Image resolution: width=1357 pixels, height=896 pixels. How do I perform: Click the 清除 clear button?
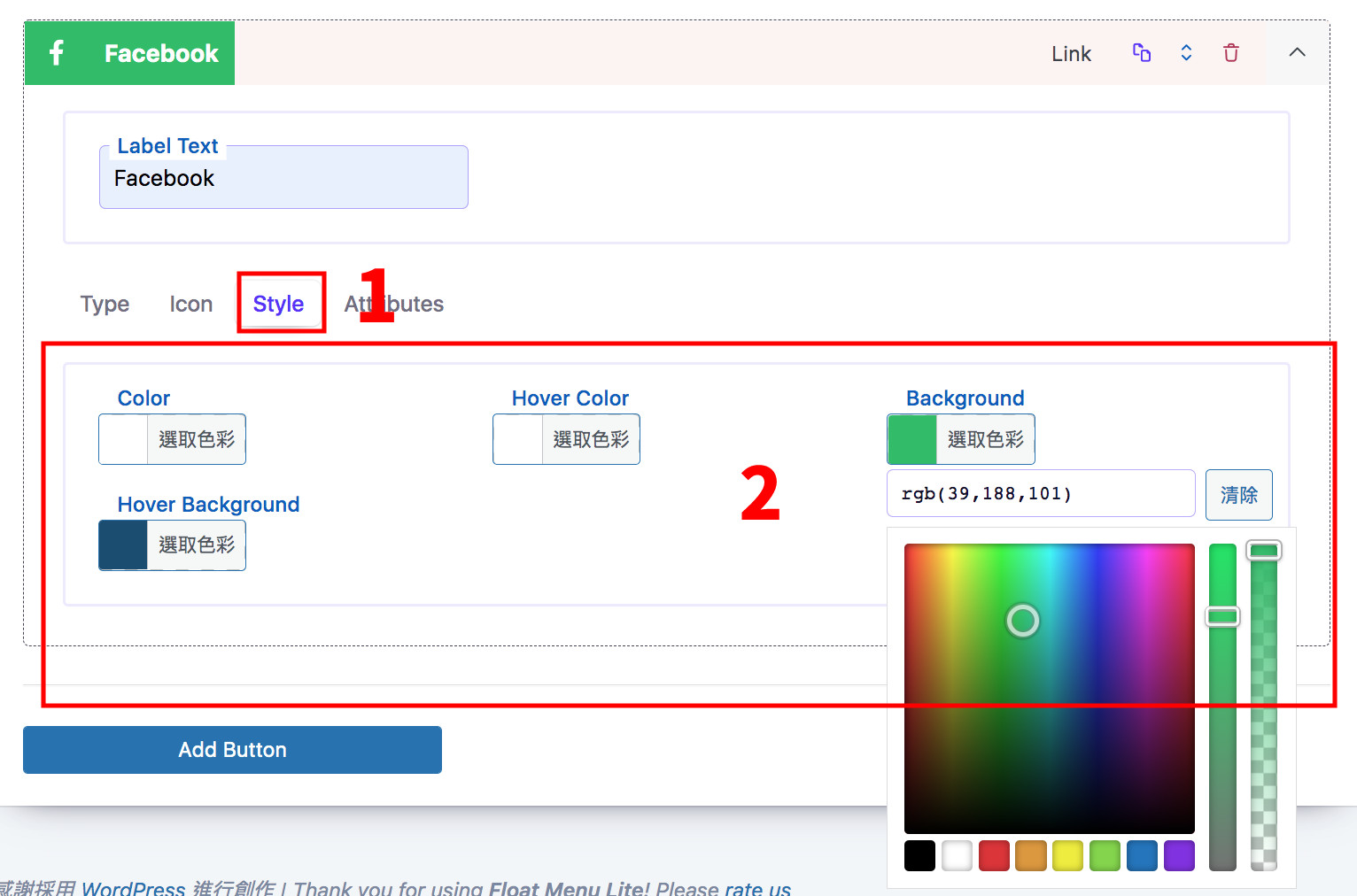pyautogui.click(x=1238, y=495)
